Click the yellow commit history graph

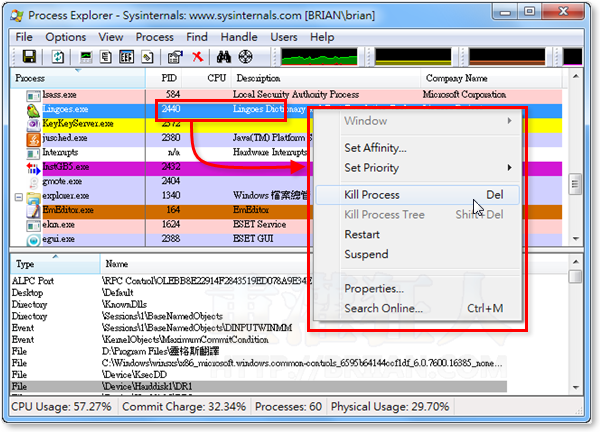[413, 57]
